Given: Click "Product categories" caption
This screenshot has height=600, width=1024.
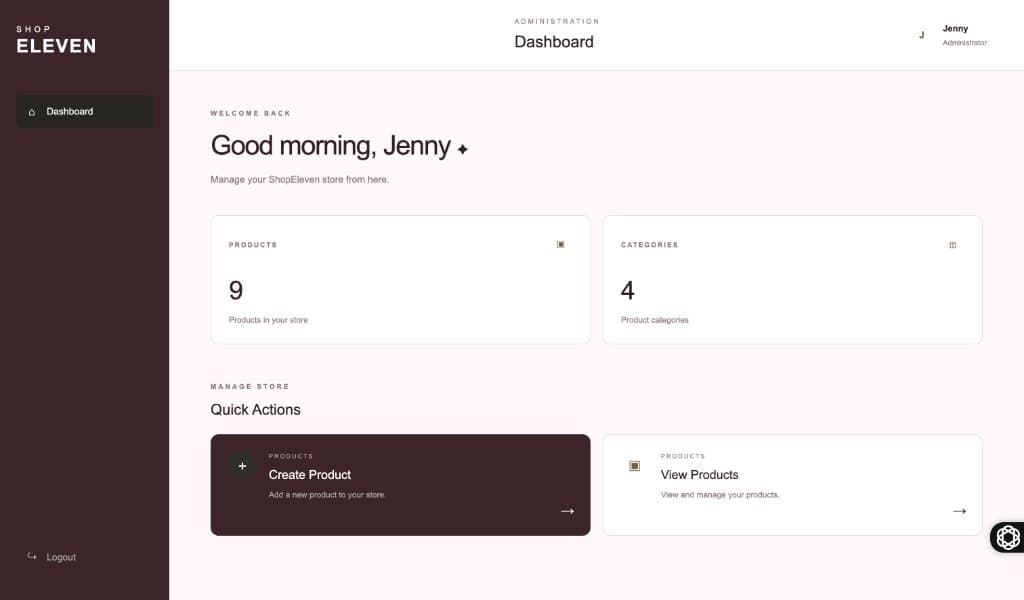Looking at the screenshot, I should tap(654, 320).
